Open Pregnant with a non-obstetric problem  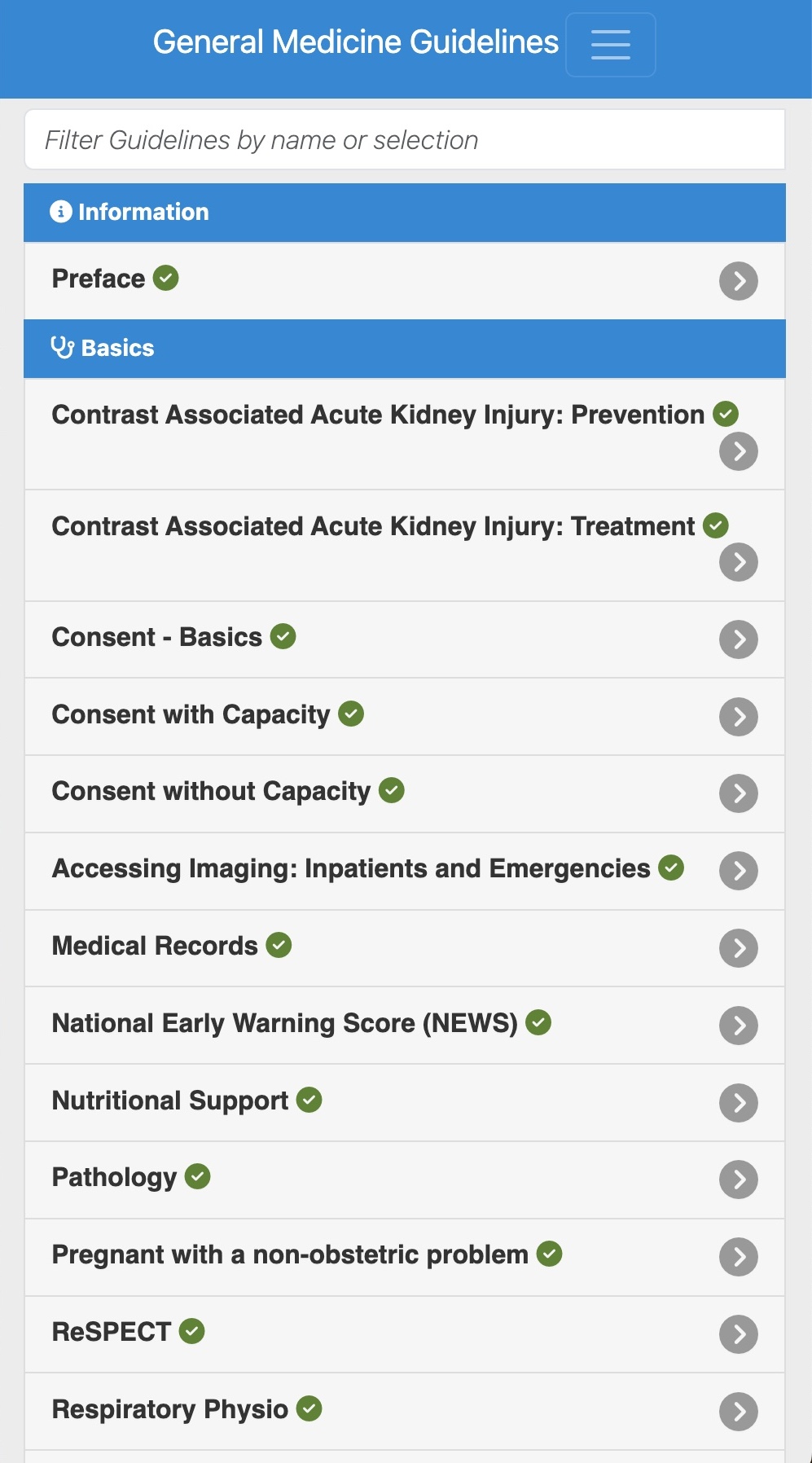tap(290, 1255)
